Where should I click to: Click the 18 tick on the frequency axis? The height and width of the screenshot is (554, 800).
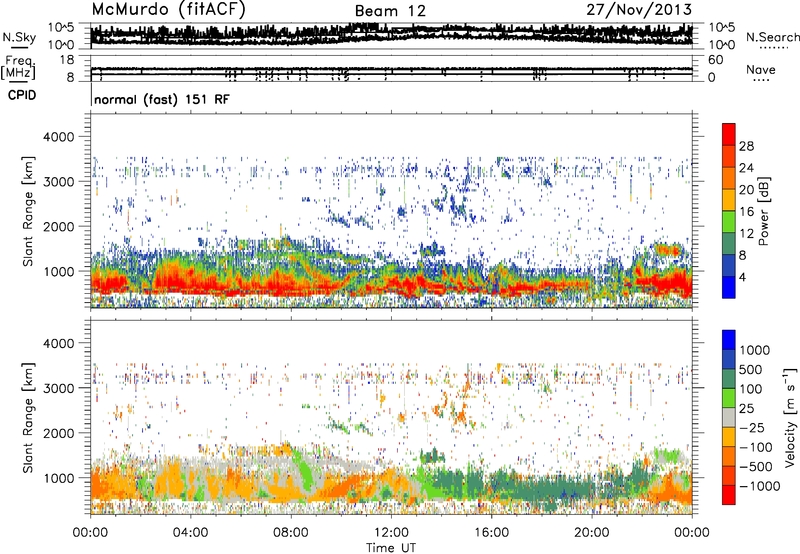click(67, 60)
